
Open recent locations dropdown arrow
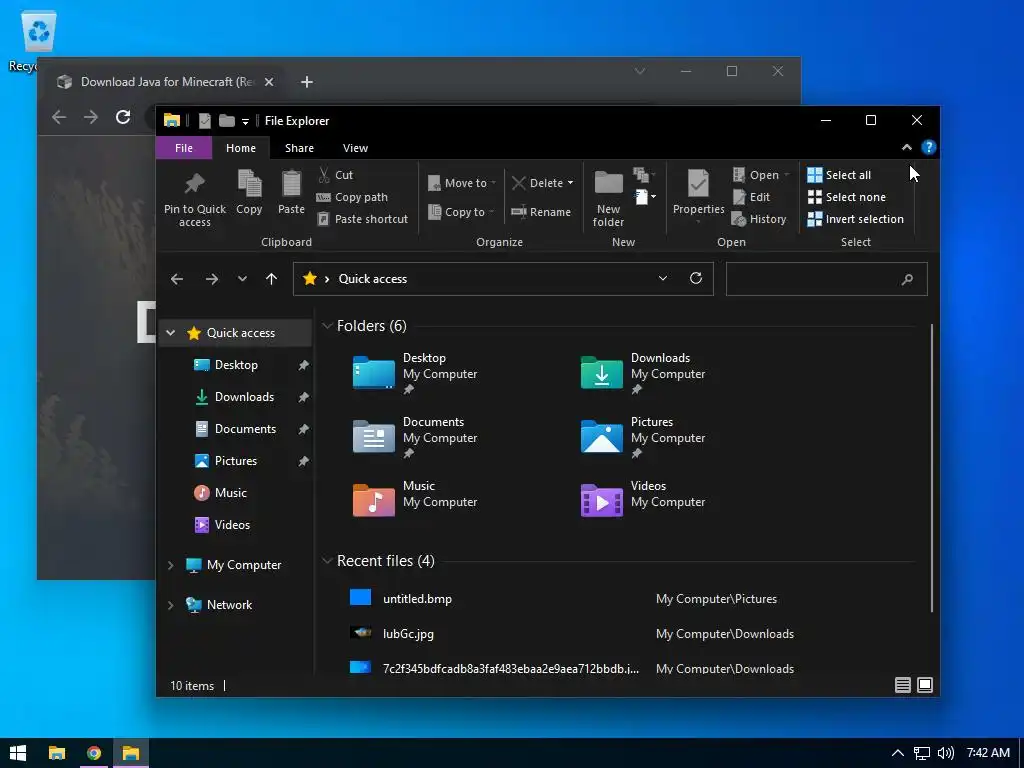tap(242, 280)
